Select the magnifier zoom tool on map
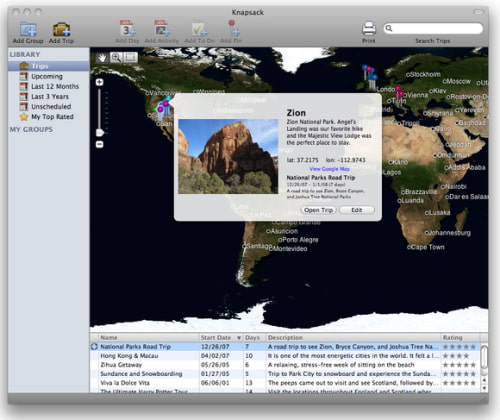 [116, 58]
